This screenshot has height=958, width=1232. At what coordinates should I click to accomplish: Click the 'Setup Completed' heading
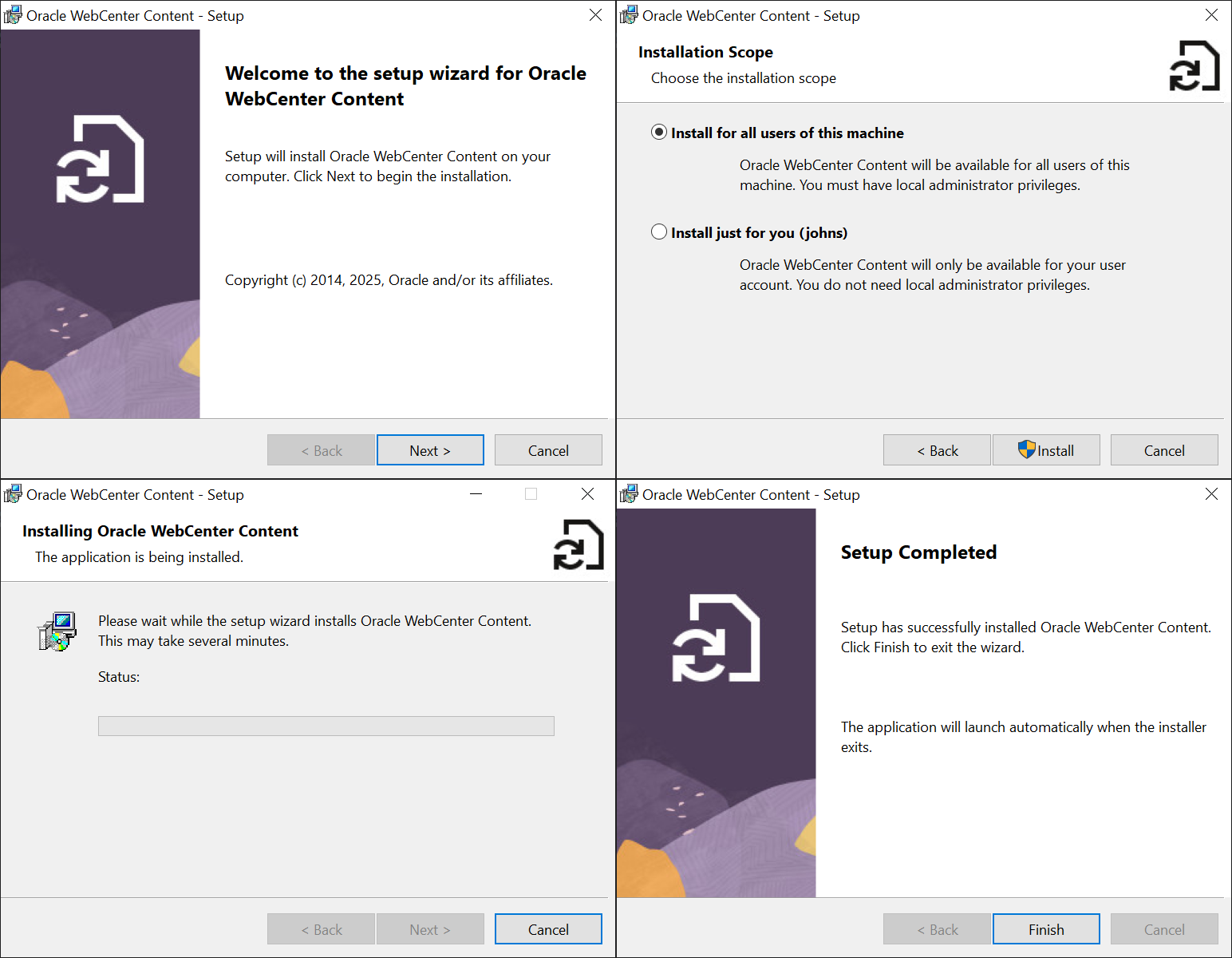click(918, 552)
